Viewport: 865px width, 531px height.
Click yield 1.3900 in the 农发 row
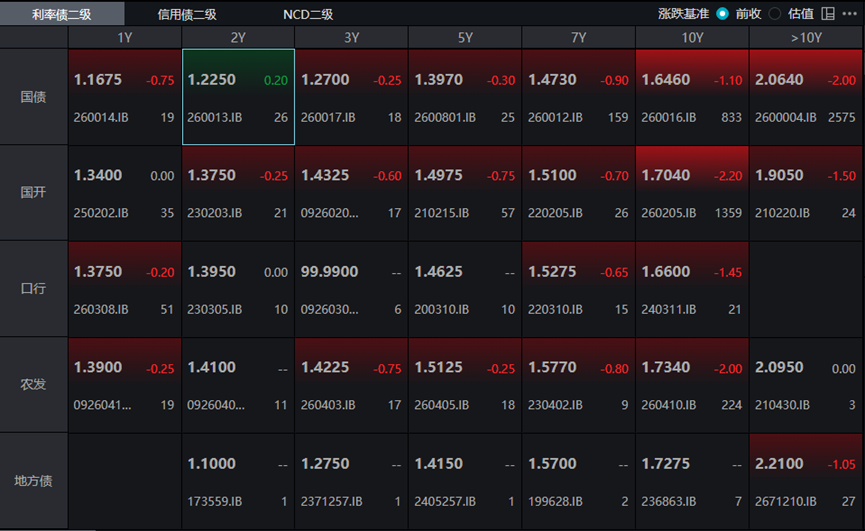[98, 367]
